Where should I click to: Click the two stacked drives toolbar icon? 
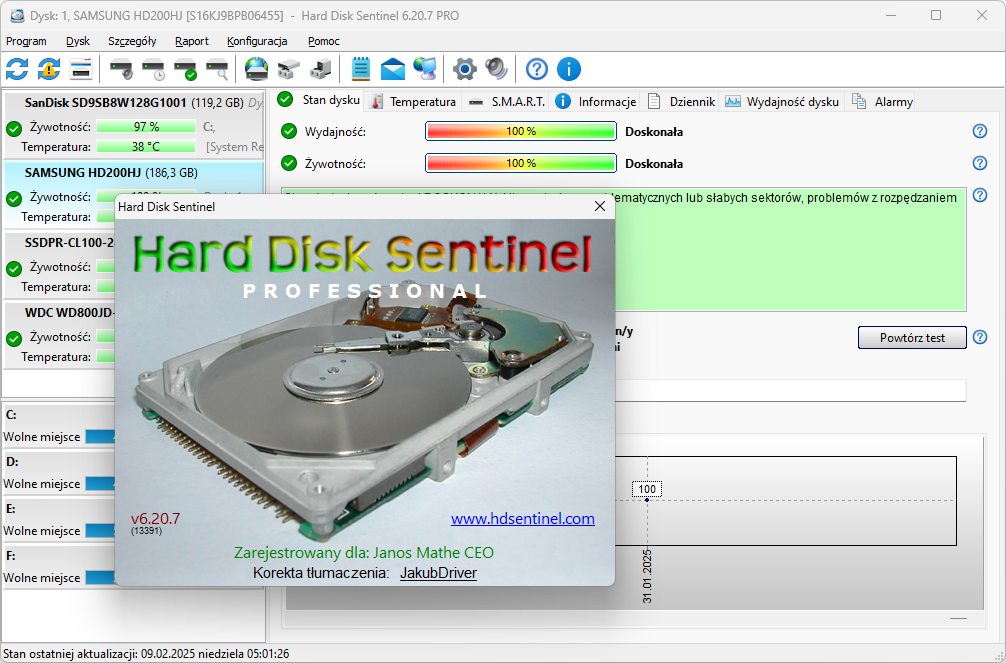pyautogui.click(x=289, y=69)
